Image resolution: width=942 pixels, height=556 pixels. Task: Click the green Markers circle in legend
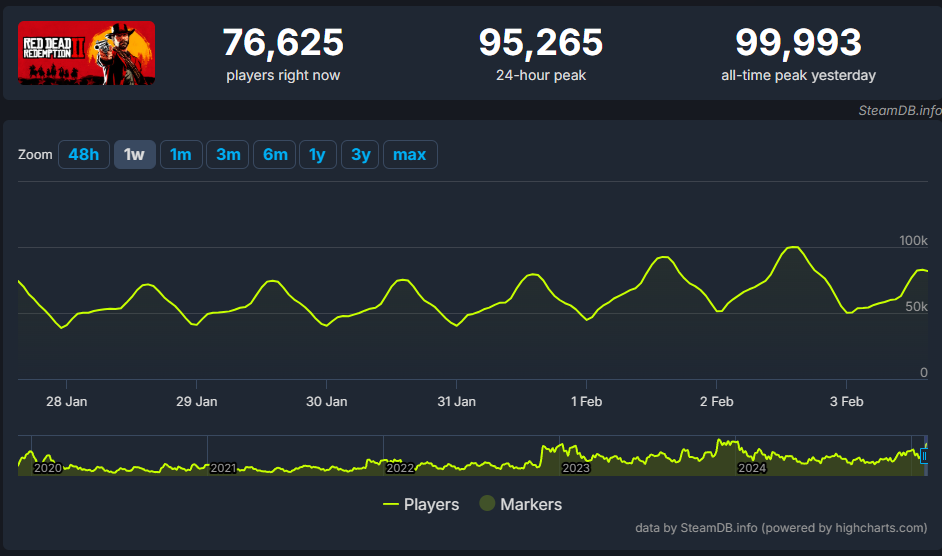pyautogui.click(x=488, y=504)
